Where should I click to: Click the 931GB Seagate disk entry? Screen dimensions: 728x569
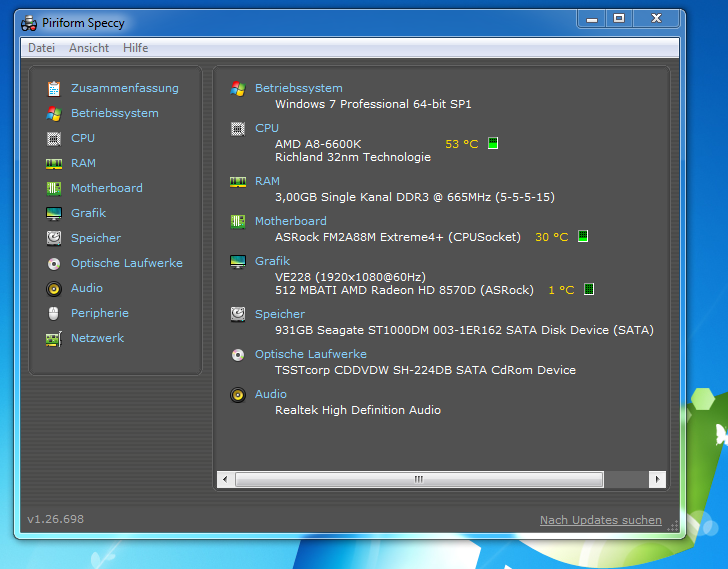464,330
